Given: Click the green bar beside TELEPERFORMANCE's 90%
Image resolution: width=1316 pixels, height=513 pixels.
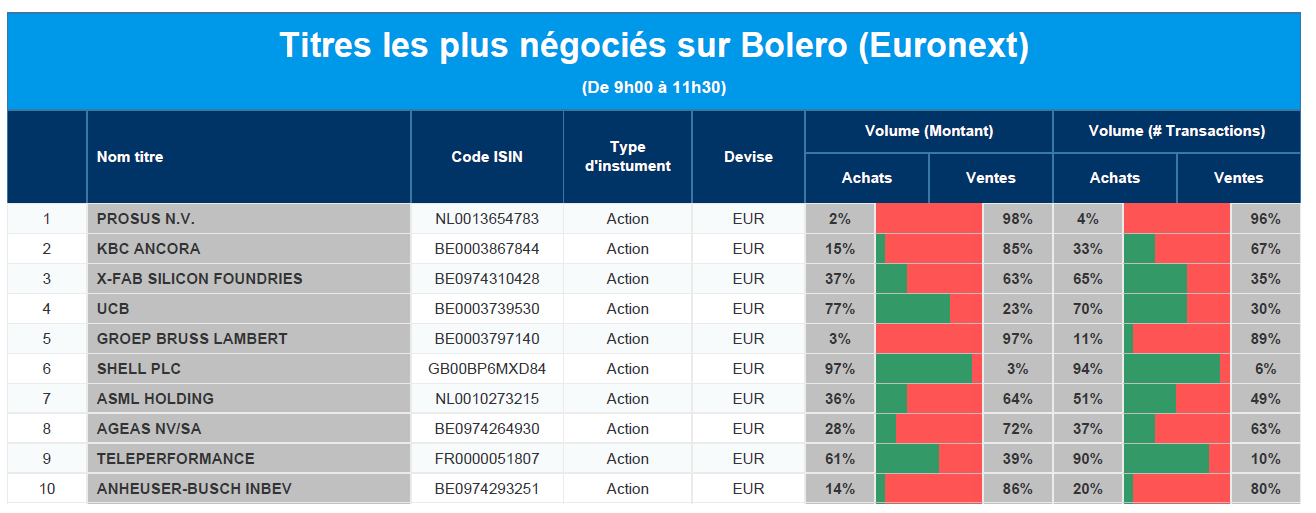Looking at the screenshot, I should point(1166,459).
